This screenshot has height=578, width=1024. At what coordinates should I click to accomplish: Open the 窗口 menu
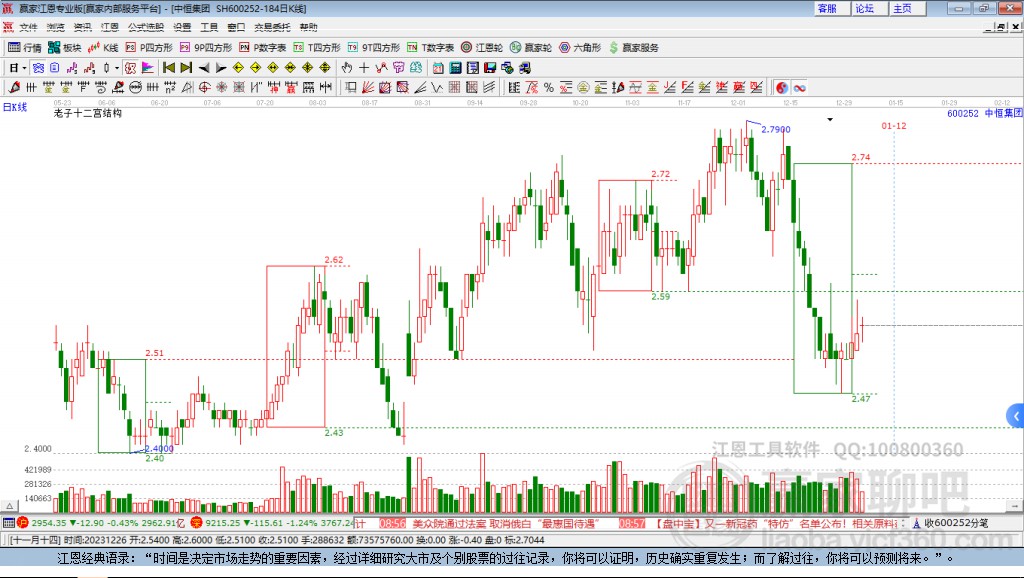pyautogui.click(x=236, y=27)
